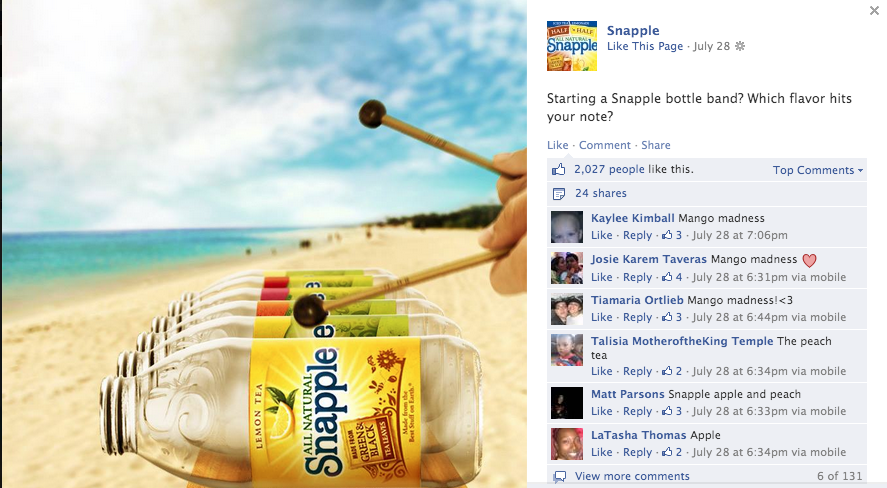887x488 pixels.
Task: Open Talisia MotheroftheKing Temple's profile name
Action: pos(682,341)
